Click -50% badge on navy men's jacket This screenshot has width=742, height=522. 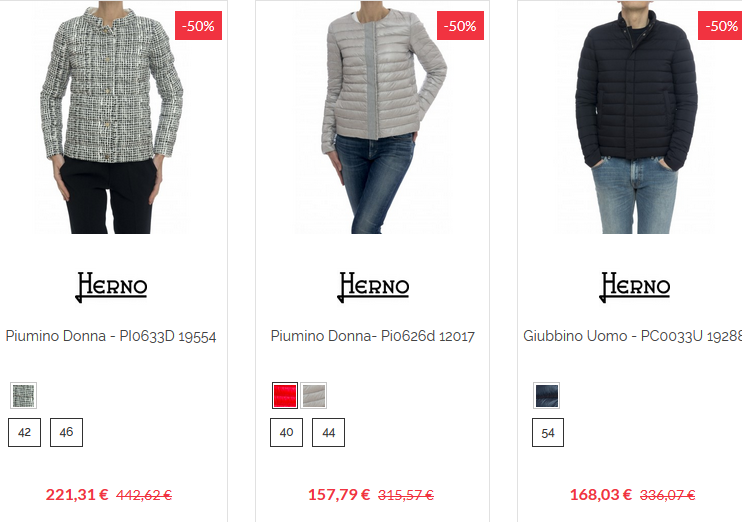coord(720,26)
